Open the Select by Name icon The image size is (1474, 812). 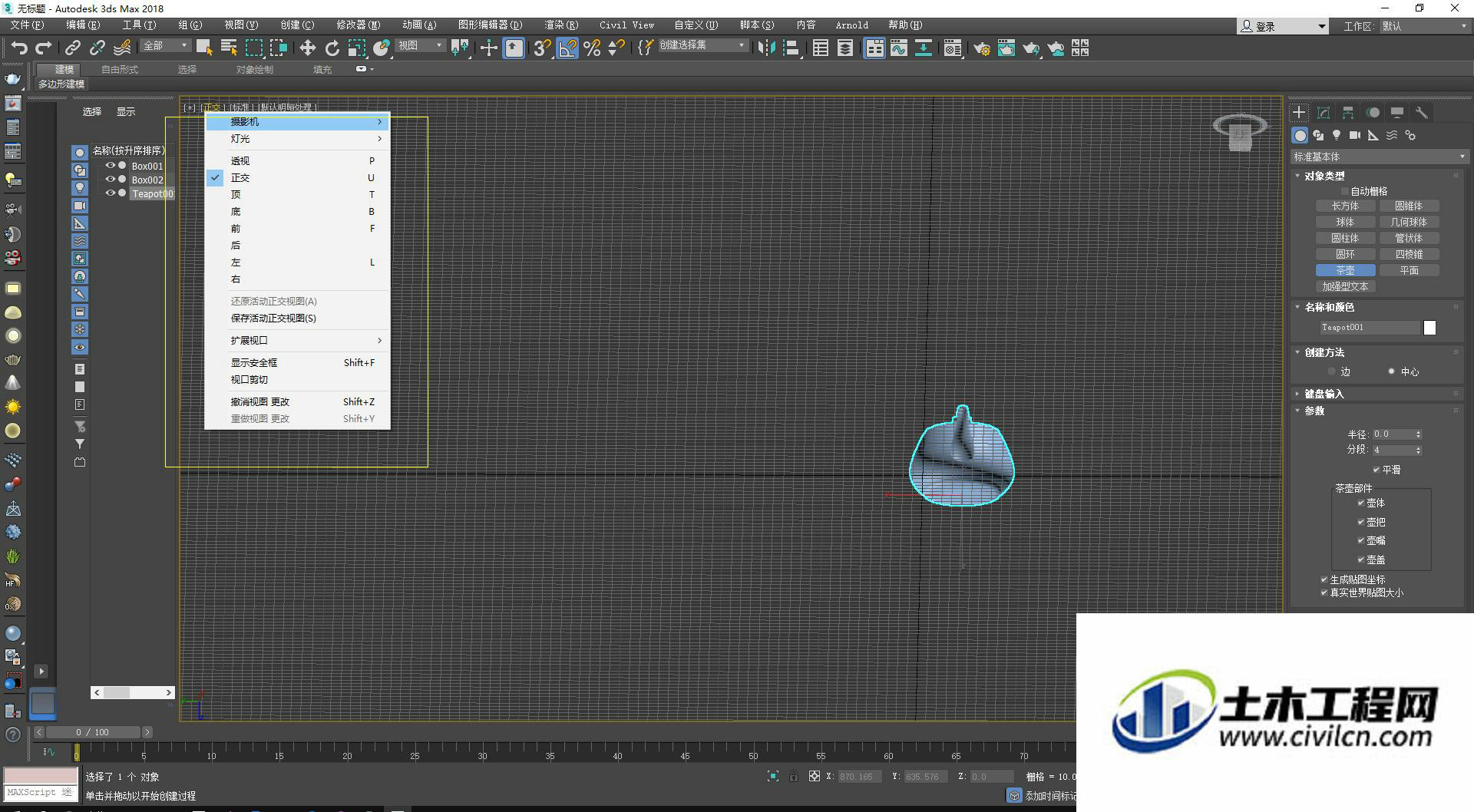(229, 48)
